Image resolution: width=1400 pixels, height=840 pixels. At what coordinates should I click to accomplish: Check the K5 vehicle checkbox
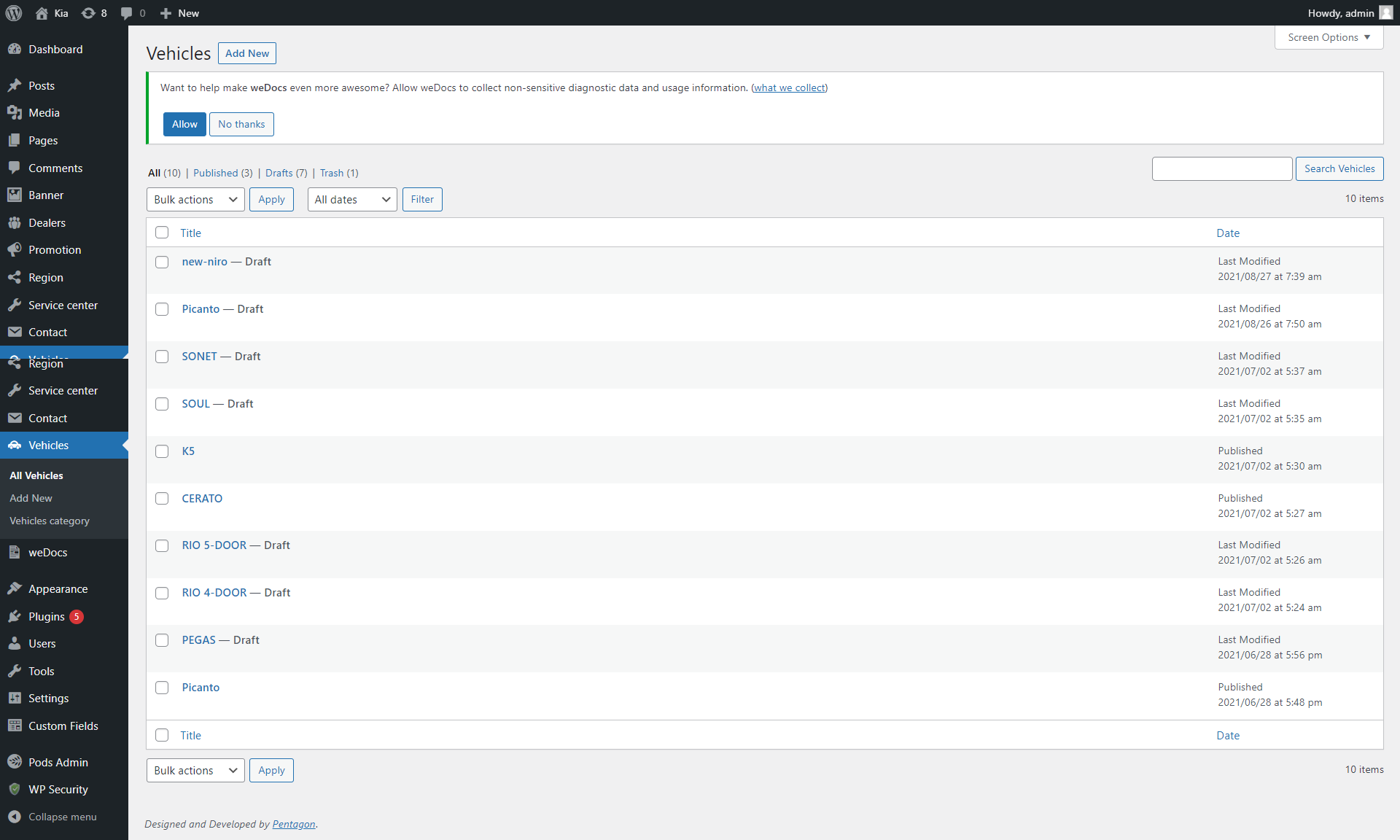point(162,451)
